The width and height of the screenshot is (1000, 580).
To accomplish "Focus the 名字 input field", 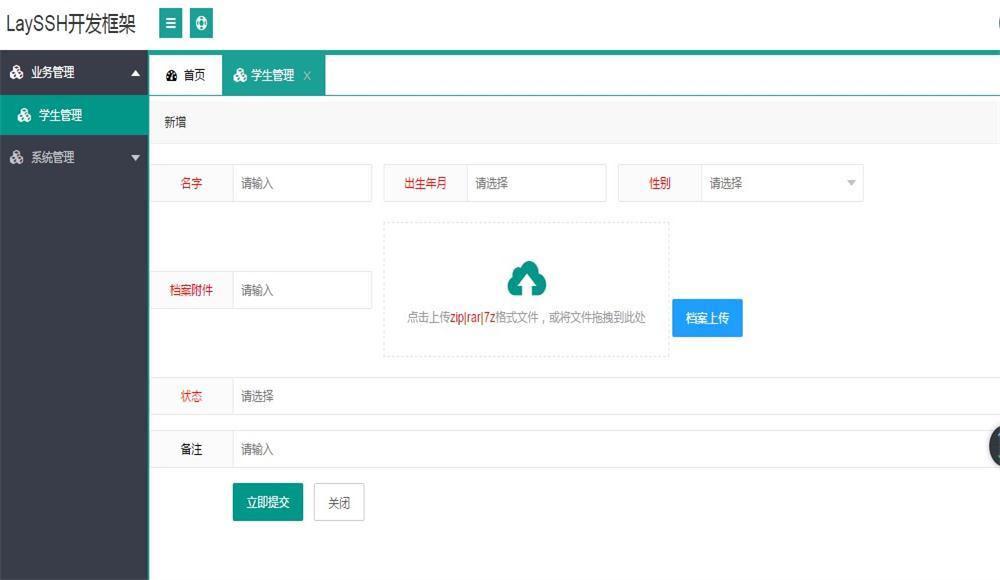I will 301,183.
